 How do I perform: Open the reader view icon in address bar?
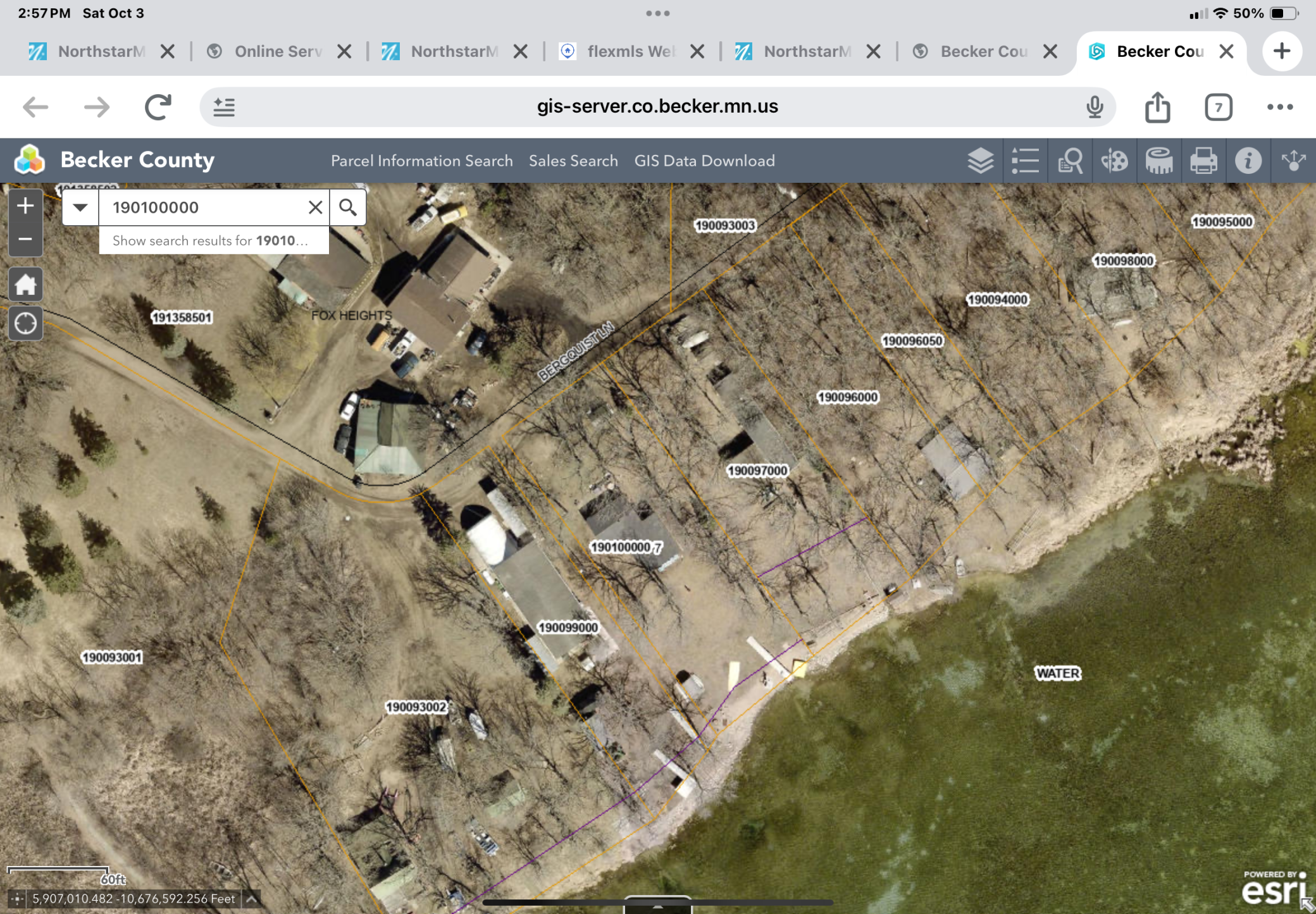coord(224,107)
